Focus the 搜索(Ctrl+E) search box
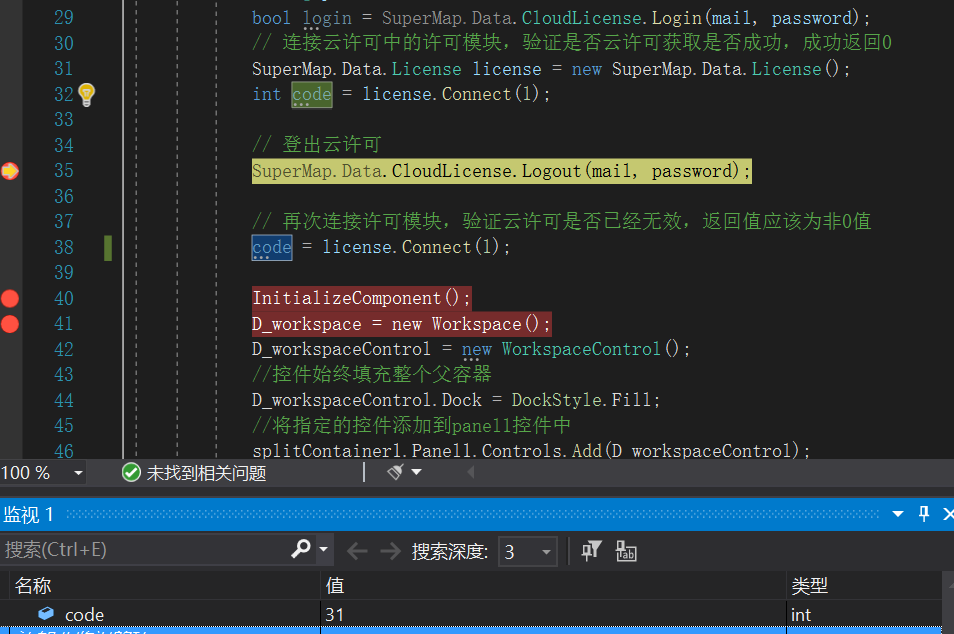Image resolution: width=954 pixels, height=634 pixels. (x=146, y=549)
